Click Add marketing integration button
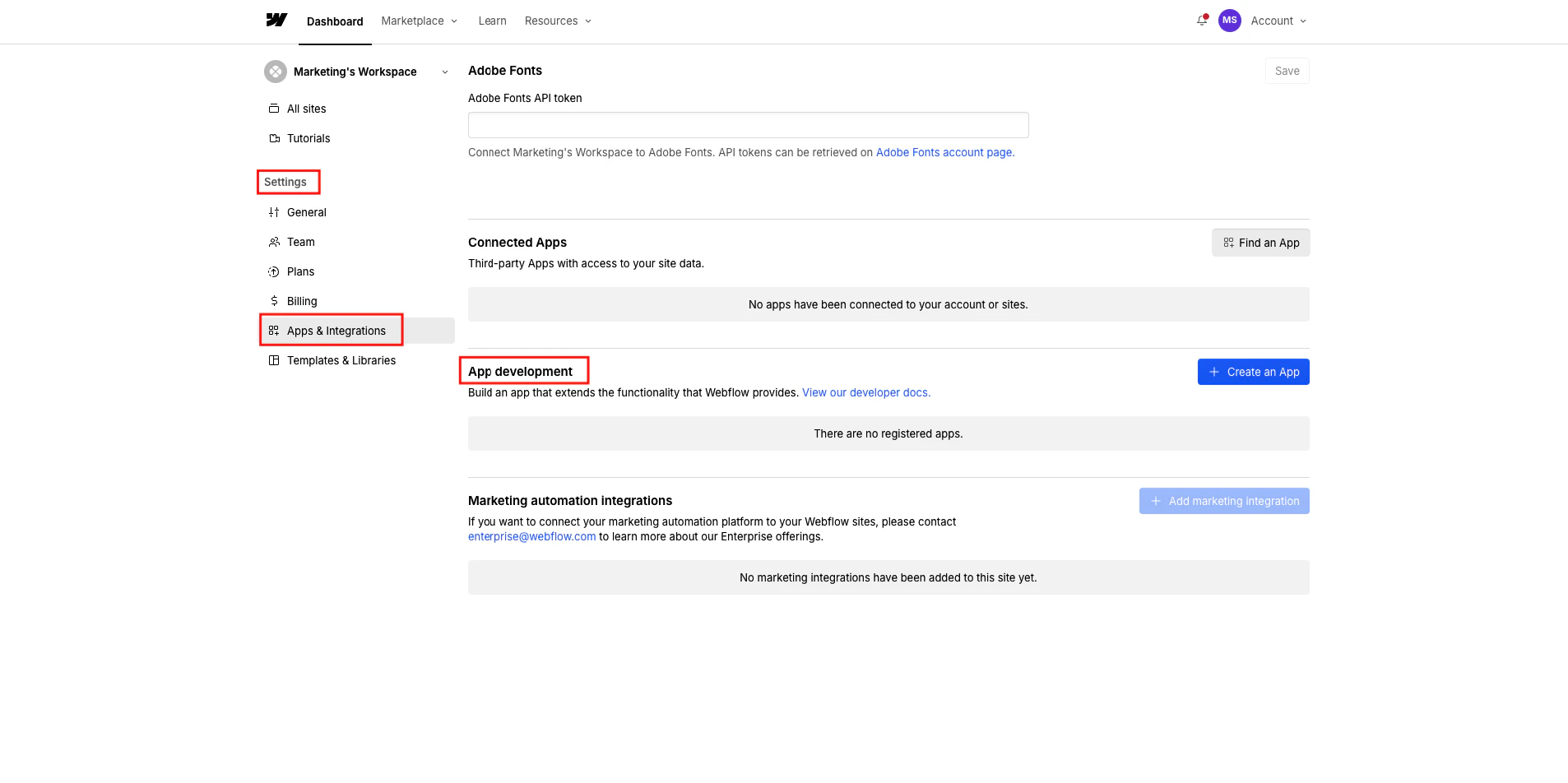1568x783 pixels. (x=1224, y=501)
